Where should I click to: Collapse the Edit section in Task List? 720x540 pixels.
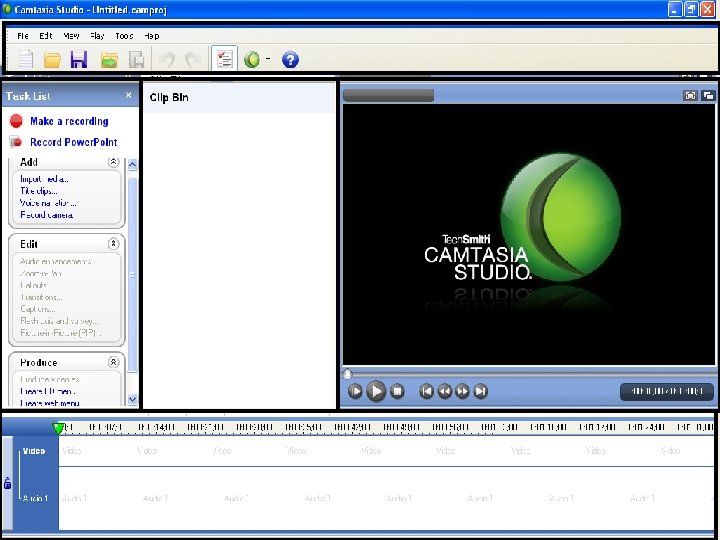(113, 243)
